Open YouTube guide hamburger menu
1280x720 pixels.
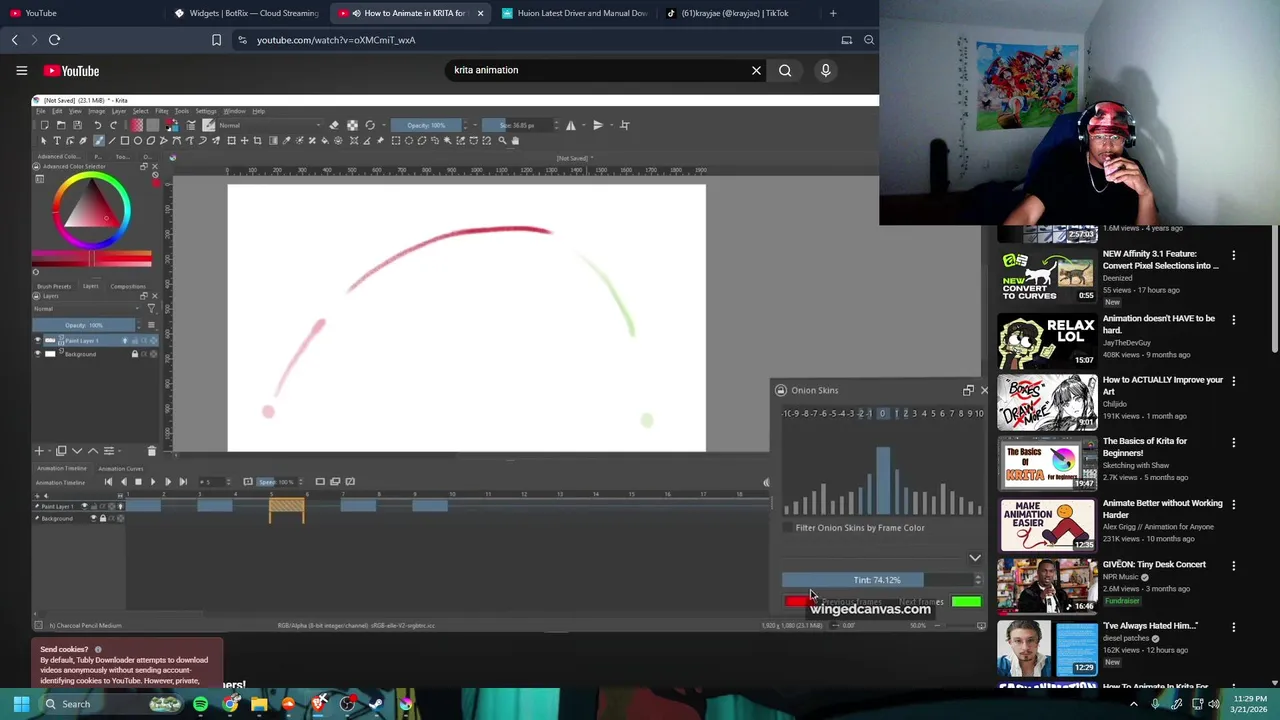[21, 71]
